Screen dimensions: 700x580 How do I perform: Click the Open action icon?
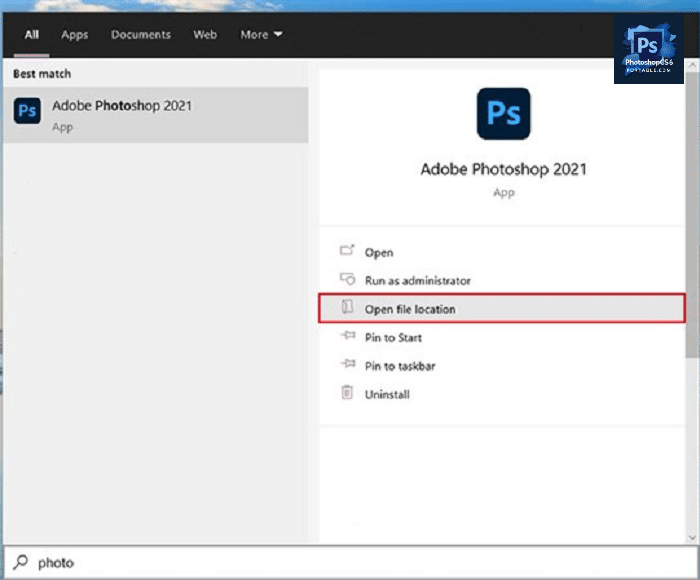pos(347,250)
